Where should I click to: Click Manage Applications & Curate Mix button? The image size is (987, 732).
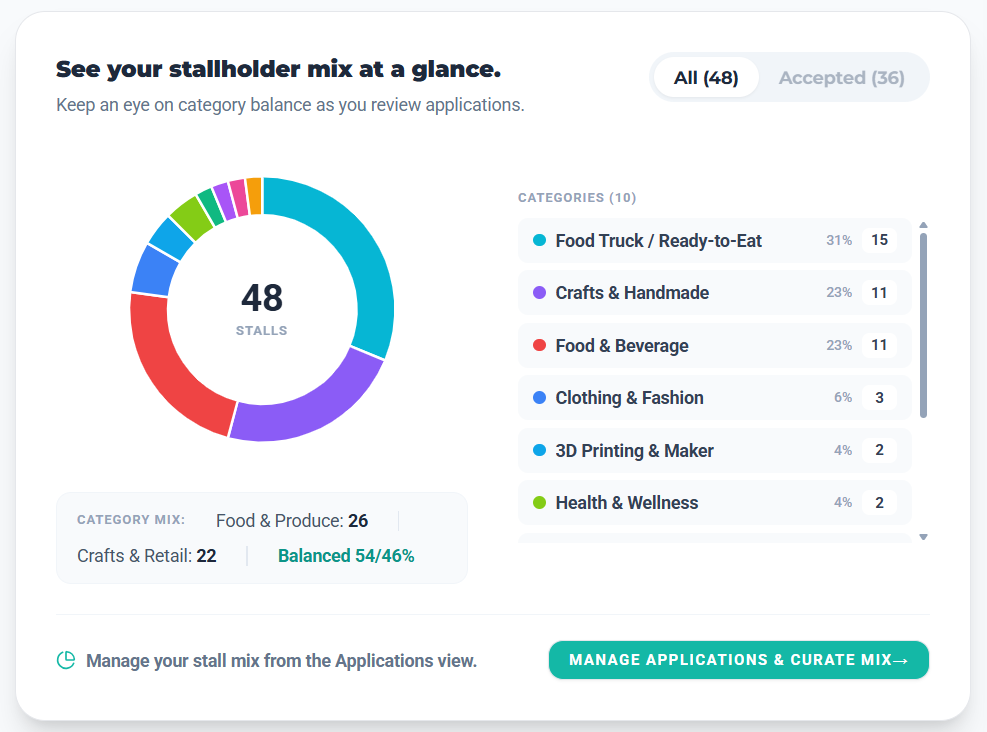738,660
